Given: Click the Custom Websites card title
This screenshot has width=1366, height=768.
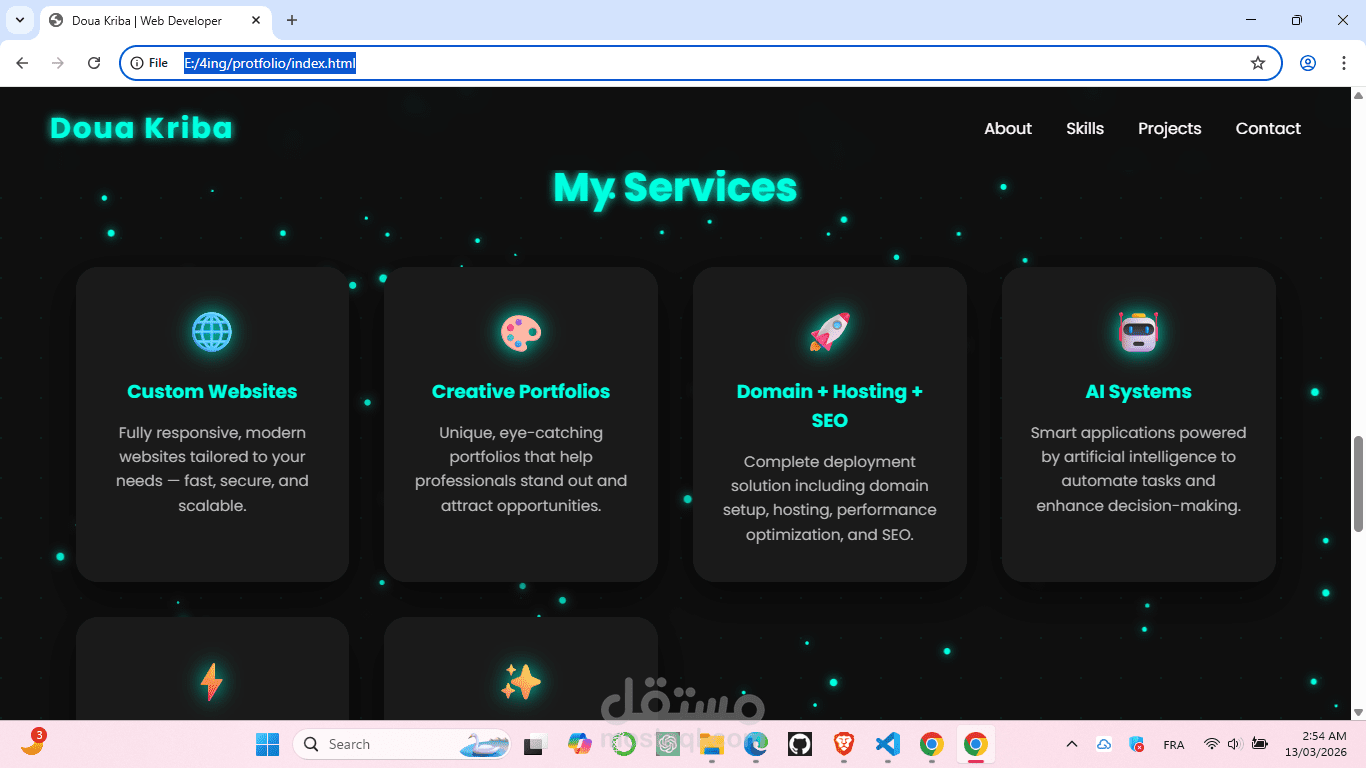Looking at the screenshot, I should coord(212,391).
